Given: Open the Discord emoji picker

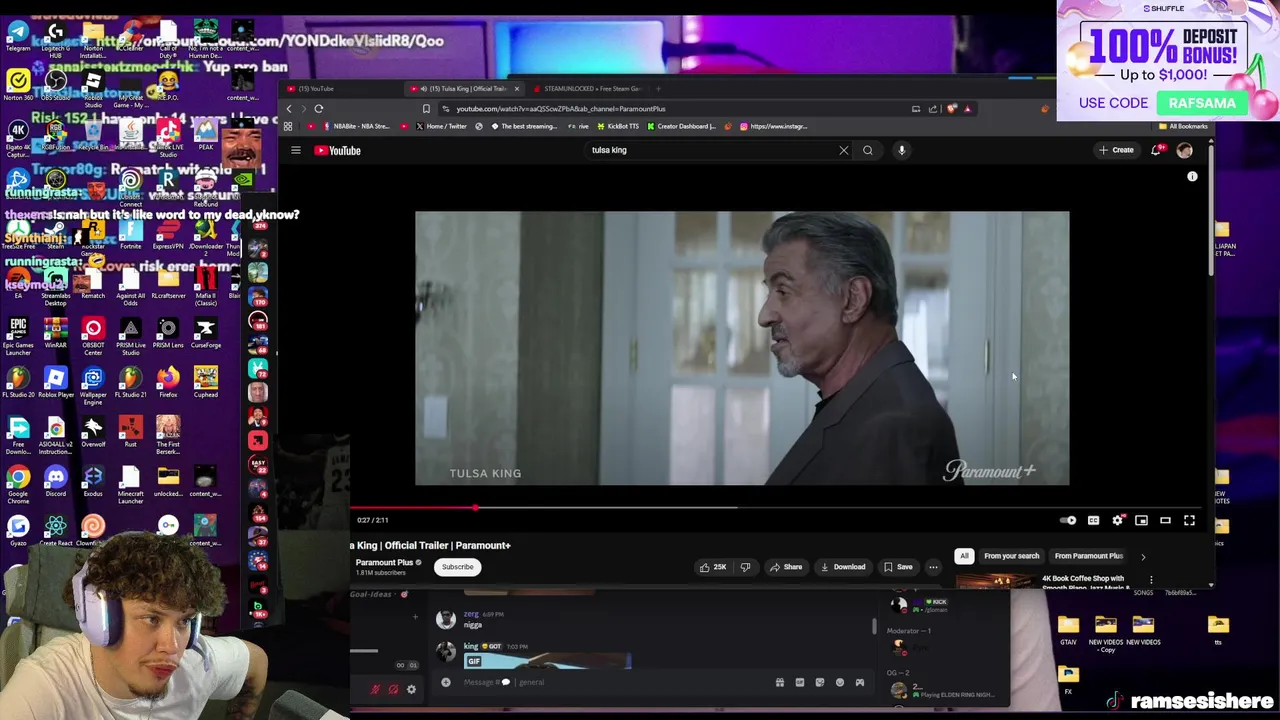Looking at the screenshot, I should click(x=840, y=683).
